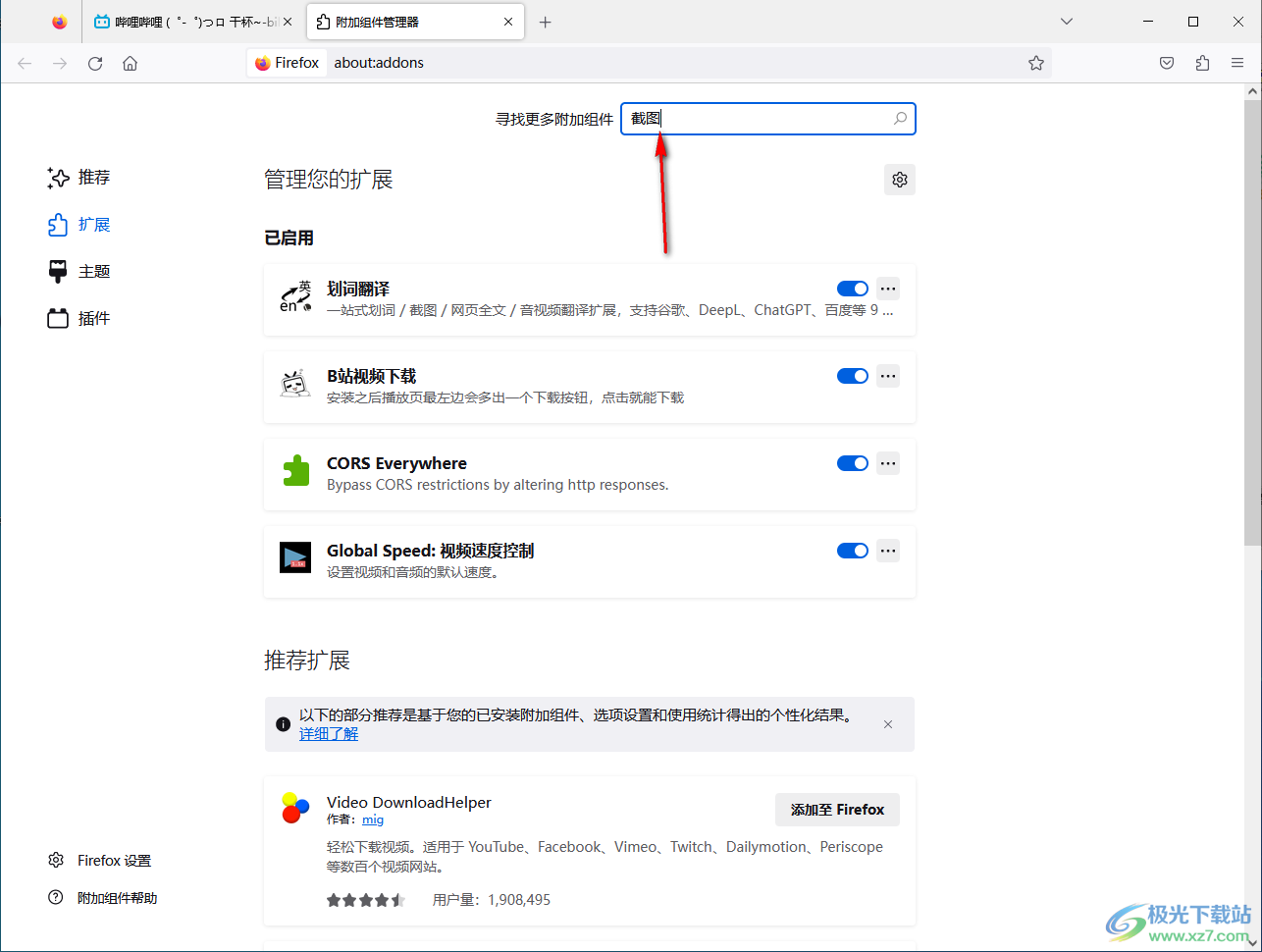Open the list all tabs dropdown
The image size is (1262, 952).
[1067, 22]
